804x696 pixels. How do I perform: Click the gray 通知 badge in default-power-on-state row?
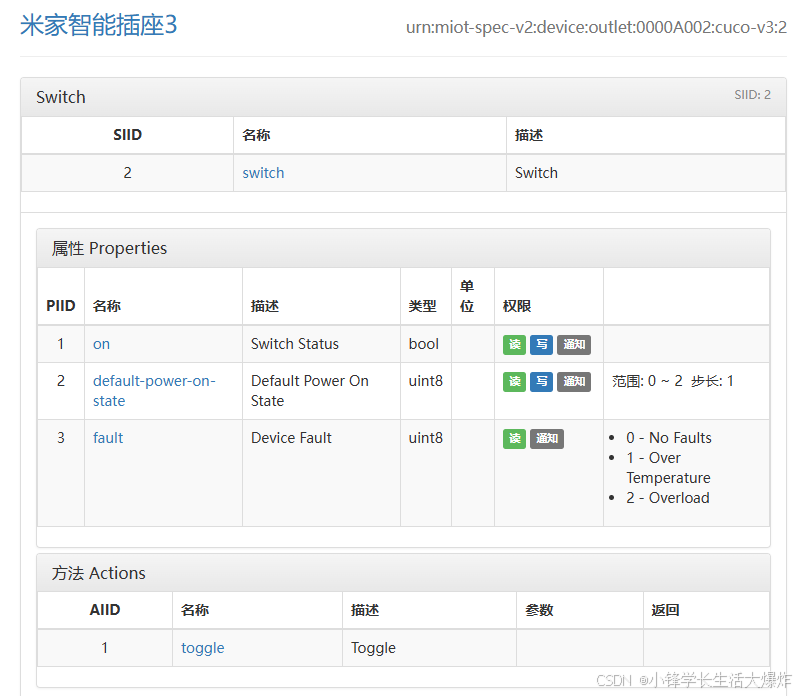pos(574,382)
